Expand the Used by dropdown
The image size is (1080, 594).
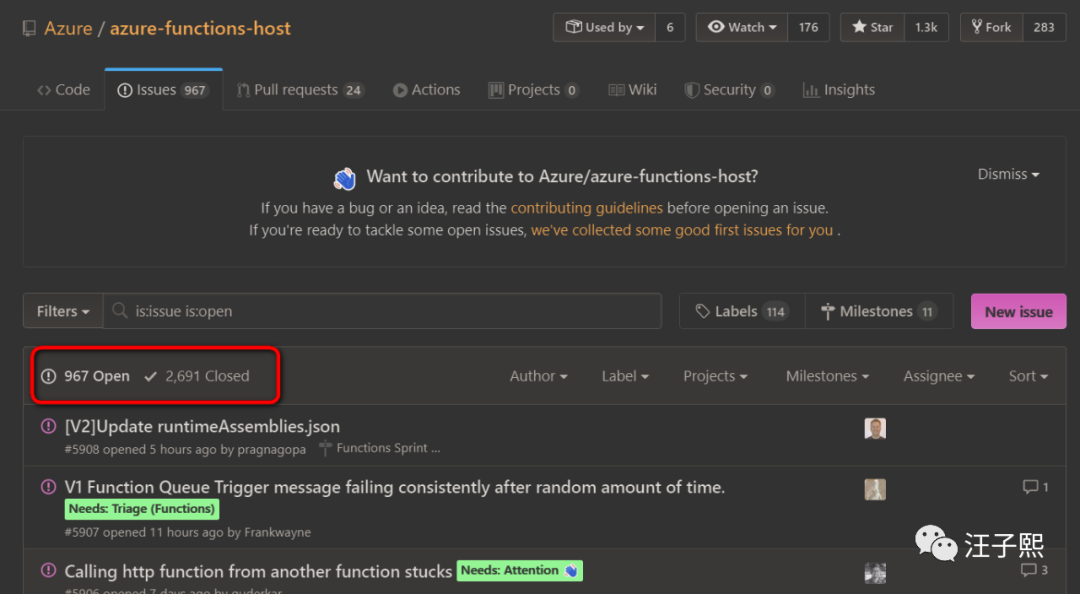point(604,28)
